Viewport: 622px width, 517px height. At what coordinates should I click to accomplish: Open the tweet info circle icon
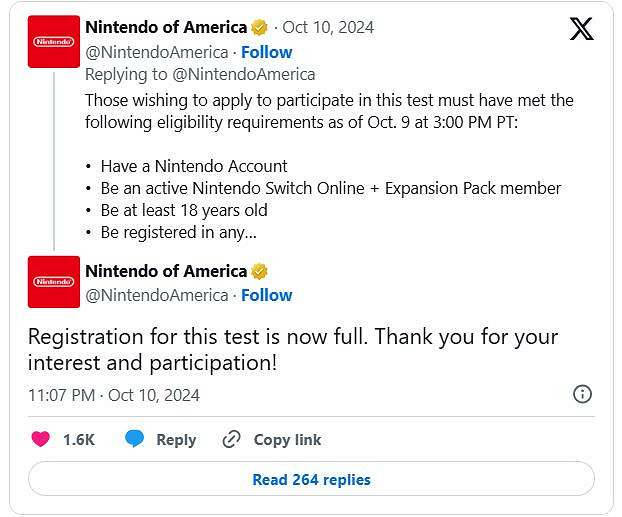click(x=582, y=394)
